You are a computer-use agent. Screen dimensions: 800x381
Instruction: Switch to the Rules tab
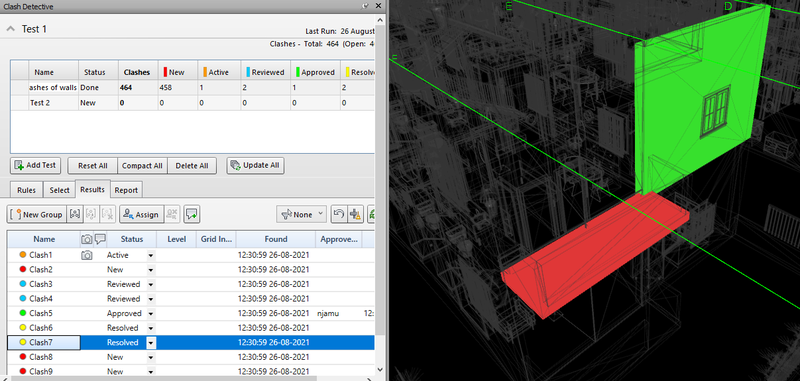(x=27, y=190)
